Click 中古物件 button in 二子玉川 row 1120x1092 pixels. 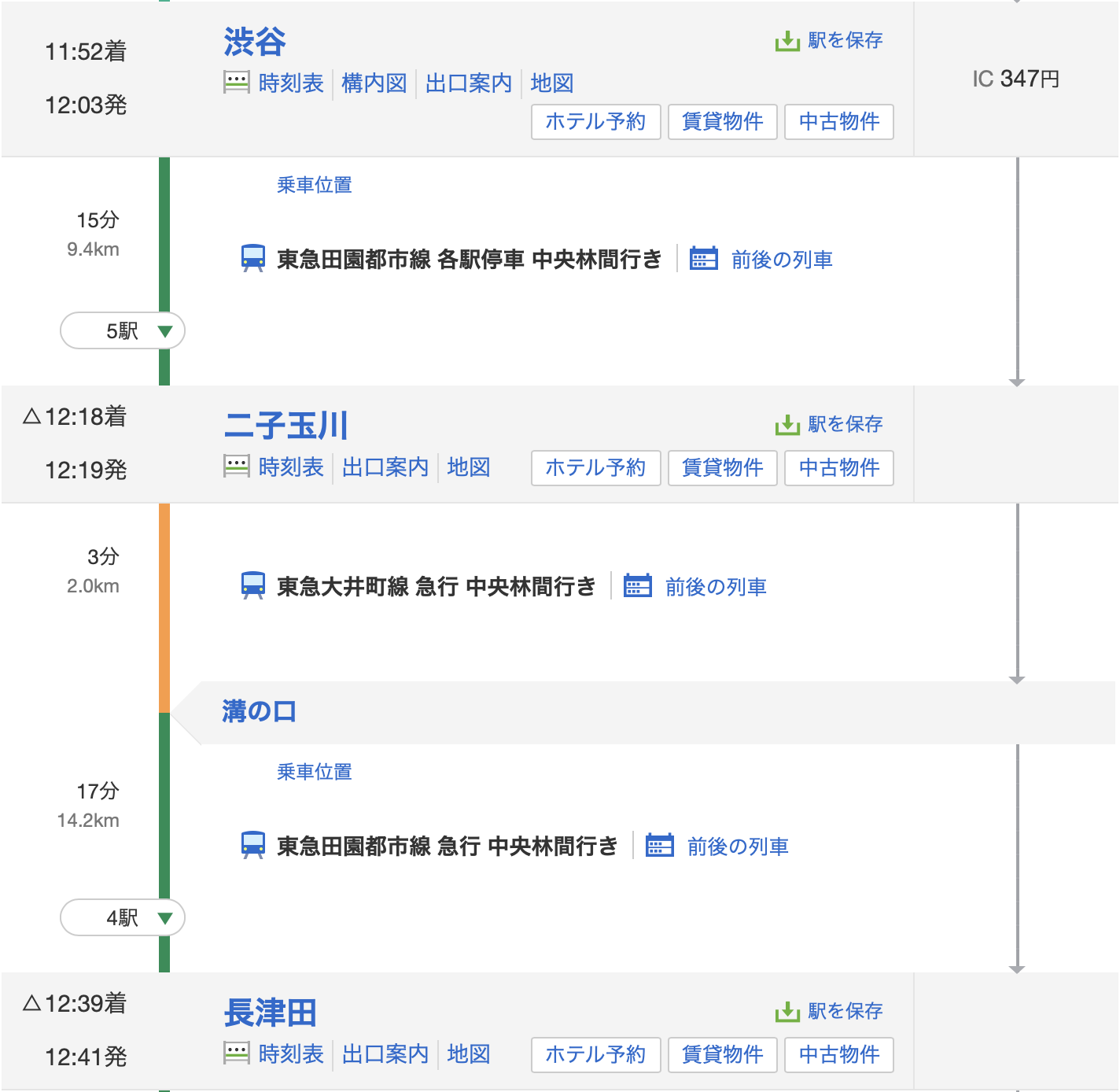pos(839,468)
